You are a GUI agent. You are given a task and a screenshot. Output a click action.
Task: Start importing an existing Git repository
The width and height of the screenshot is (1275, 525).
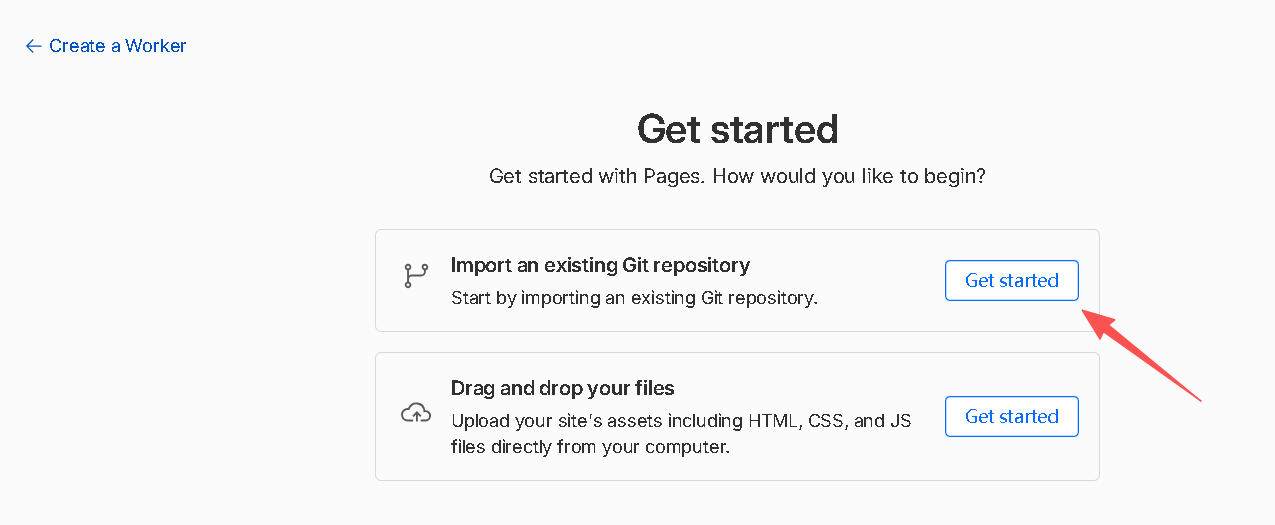tap(1011, 280)
